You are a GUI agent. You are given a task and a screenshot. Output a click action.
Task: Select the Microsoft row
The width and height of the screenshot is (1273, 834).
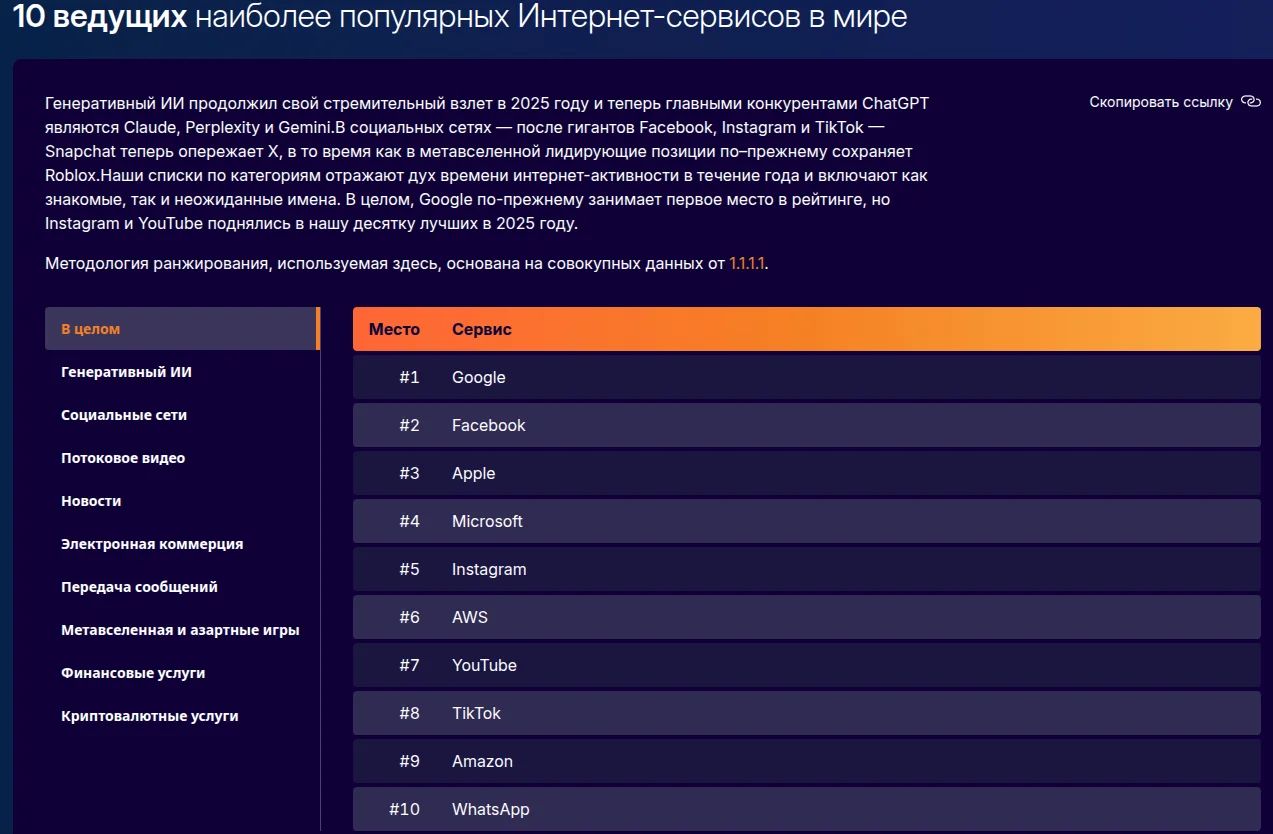(806, 521)
